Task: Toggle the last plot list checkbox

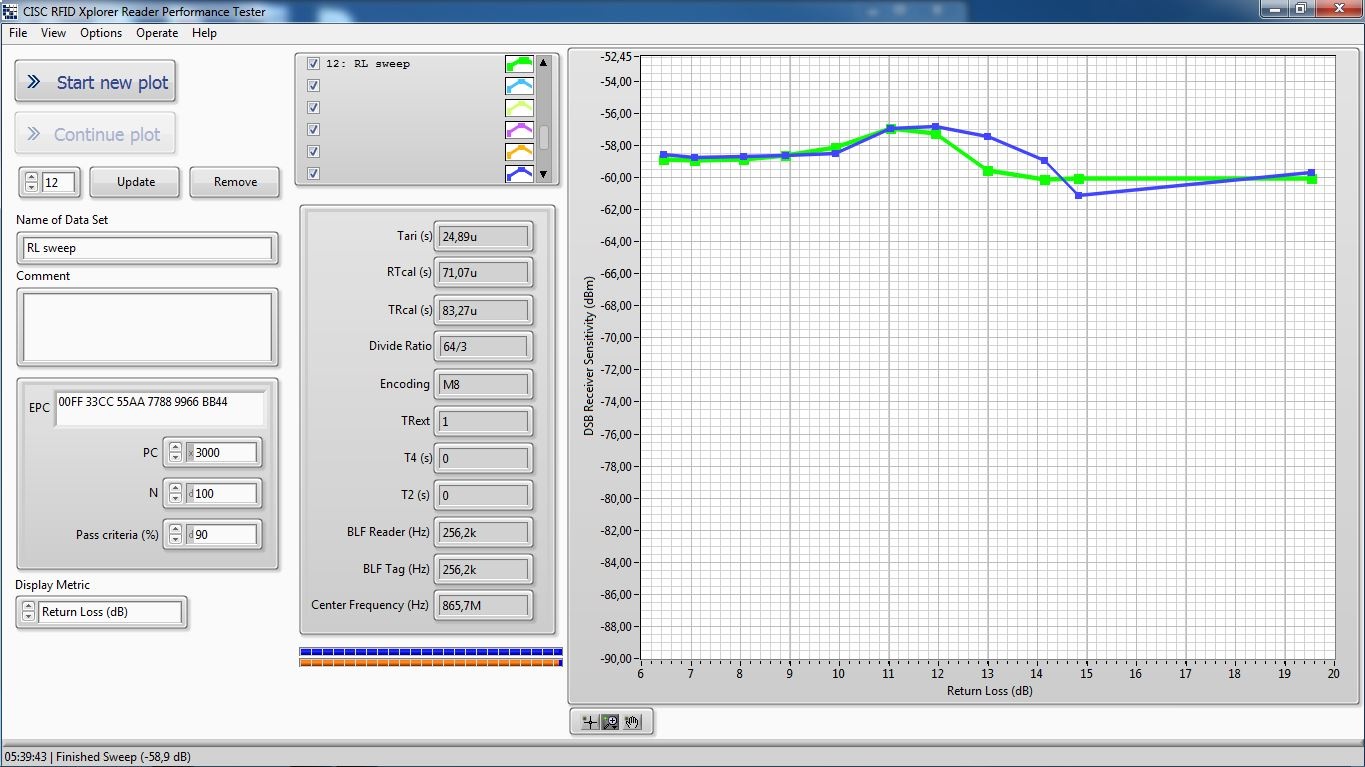Action: coord(314,174)
